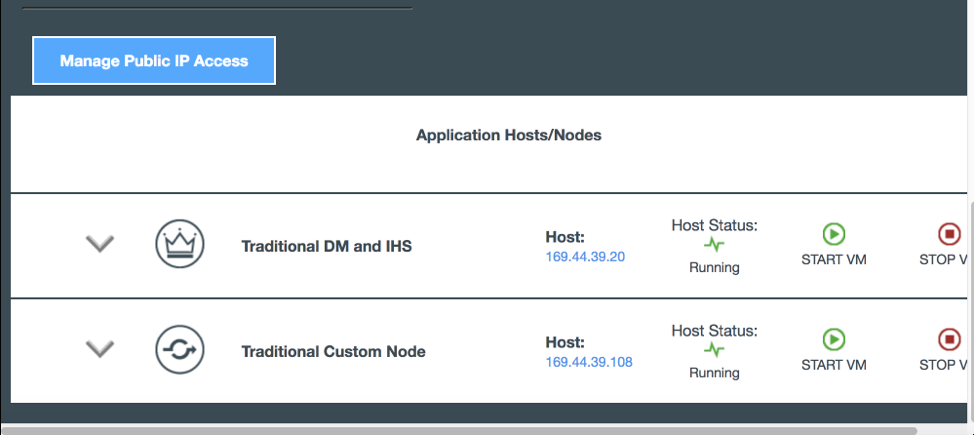Click Running status text for Custom Node

[714, 373]
